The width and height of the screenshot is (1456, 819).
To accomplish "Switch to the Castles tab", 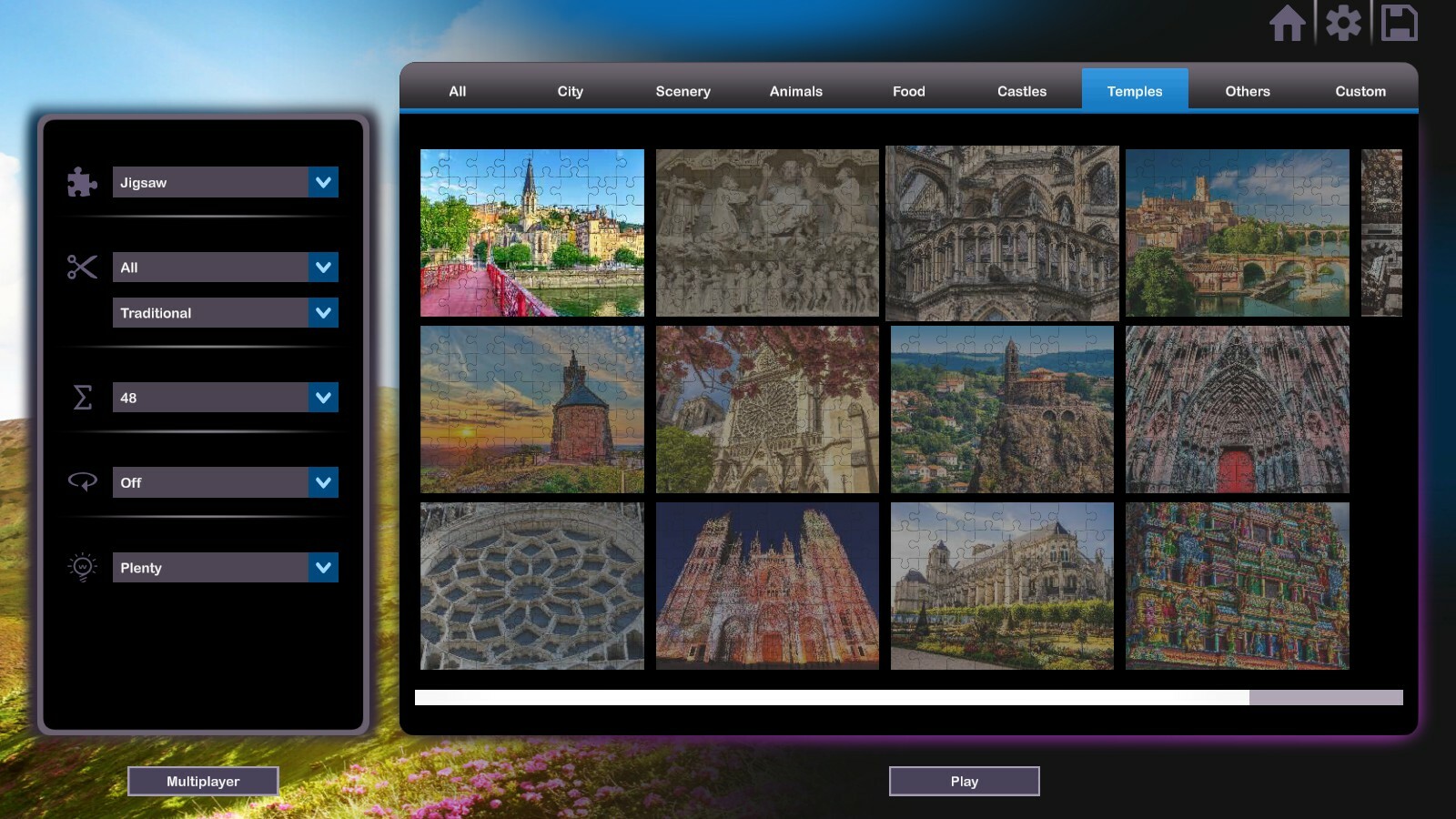I will [1021, 91].
